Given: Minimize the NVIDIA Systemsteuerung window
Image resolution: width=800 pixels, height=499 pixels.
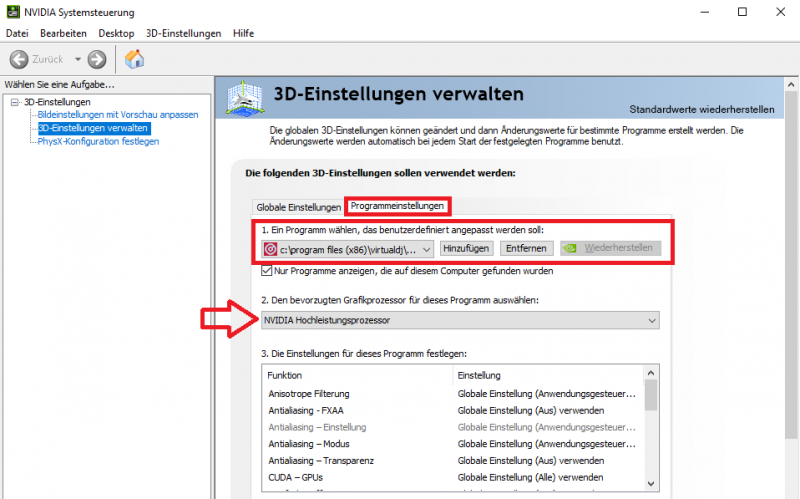Looking at the screenshot, I should 705,12.
